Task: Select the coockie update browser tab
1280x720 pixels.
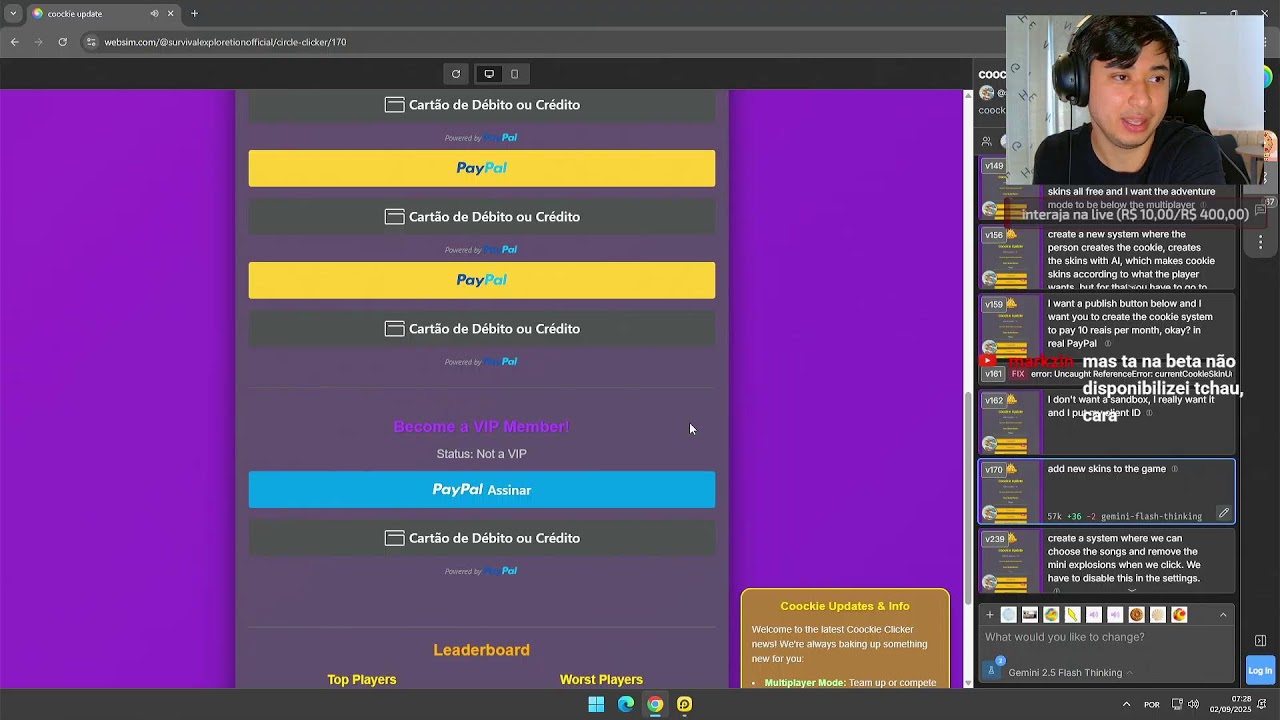Action: 102,14
